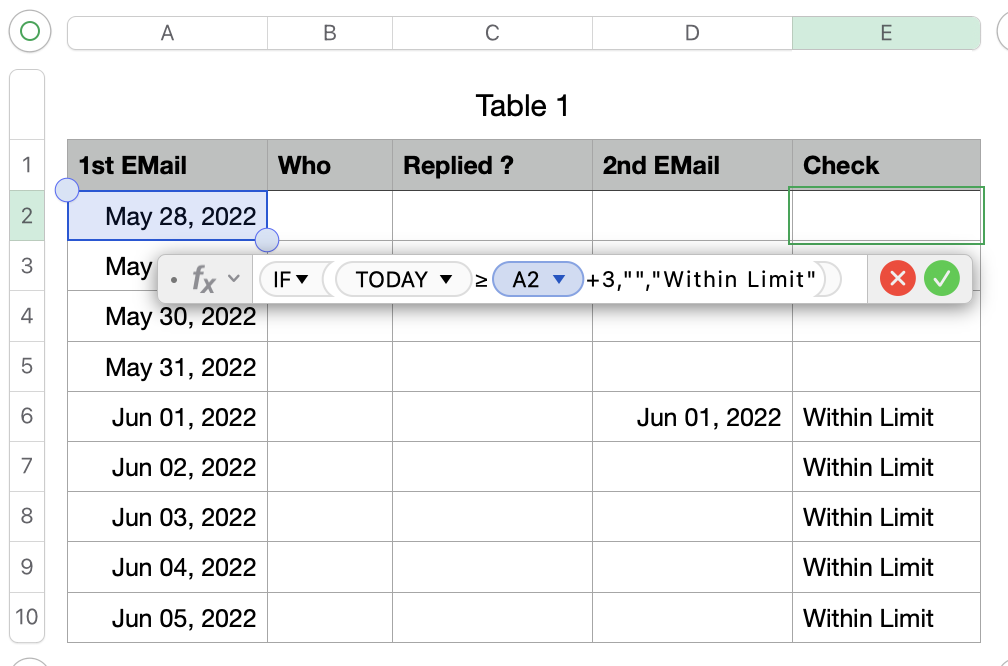This screenshot has height=666, width=1008.
Task: Click the fx function icon
Action: coord(203,280)
